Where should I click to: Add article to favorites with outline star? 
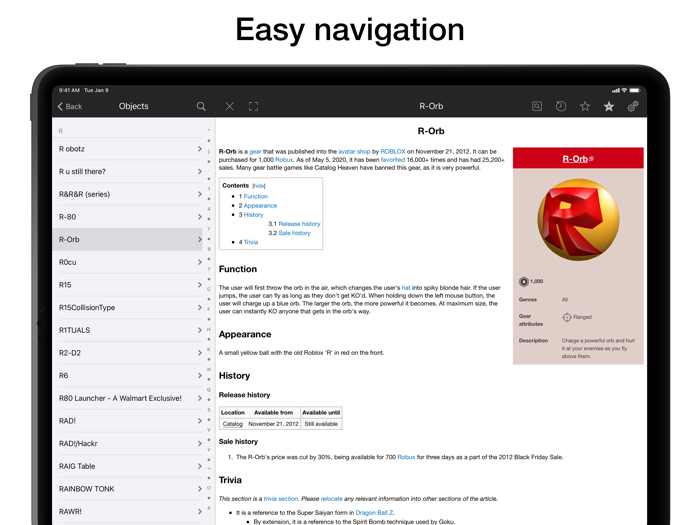(x=585, y=106)
